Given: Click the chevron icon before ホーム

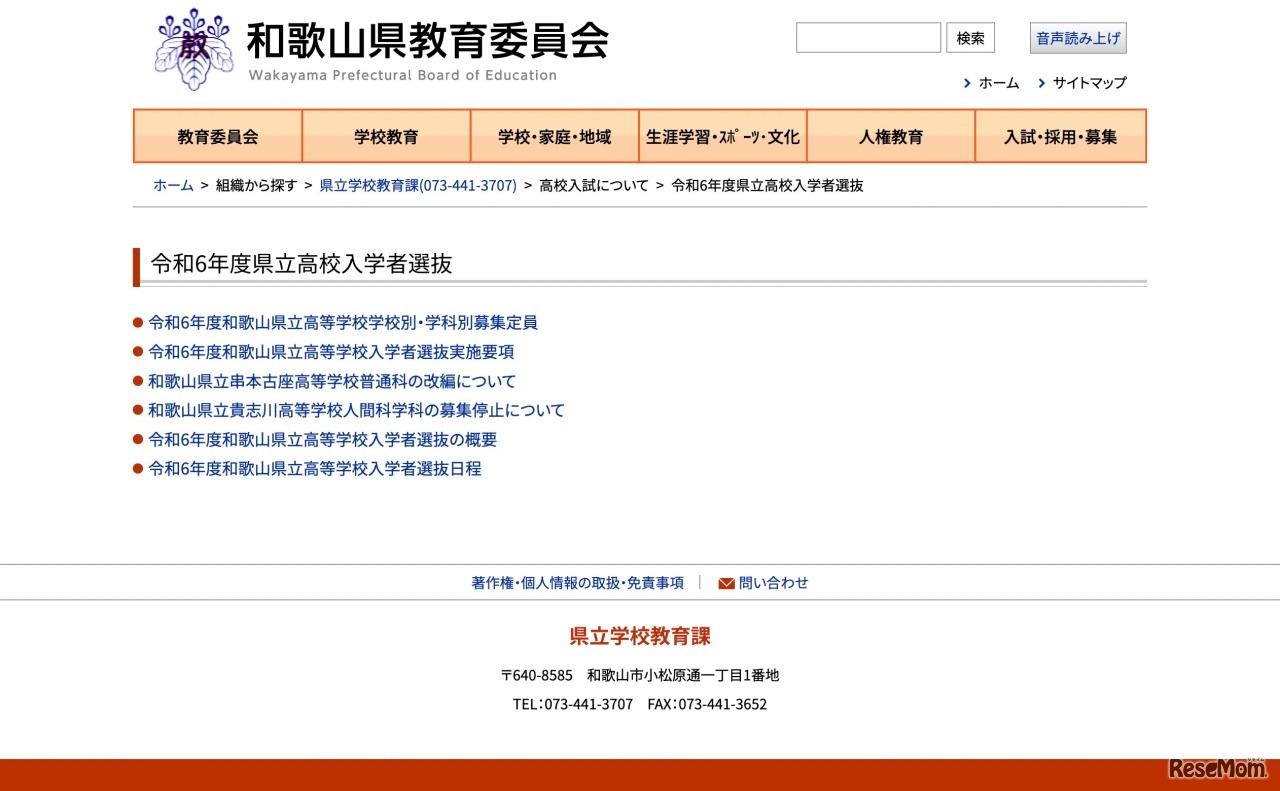Looking at the screenshot, I should tap(967, 83).
